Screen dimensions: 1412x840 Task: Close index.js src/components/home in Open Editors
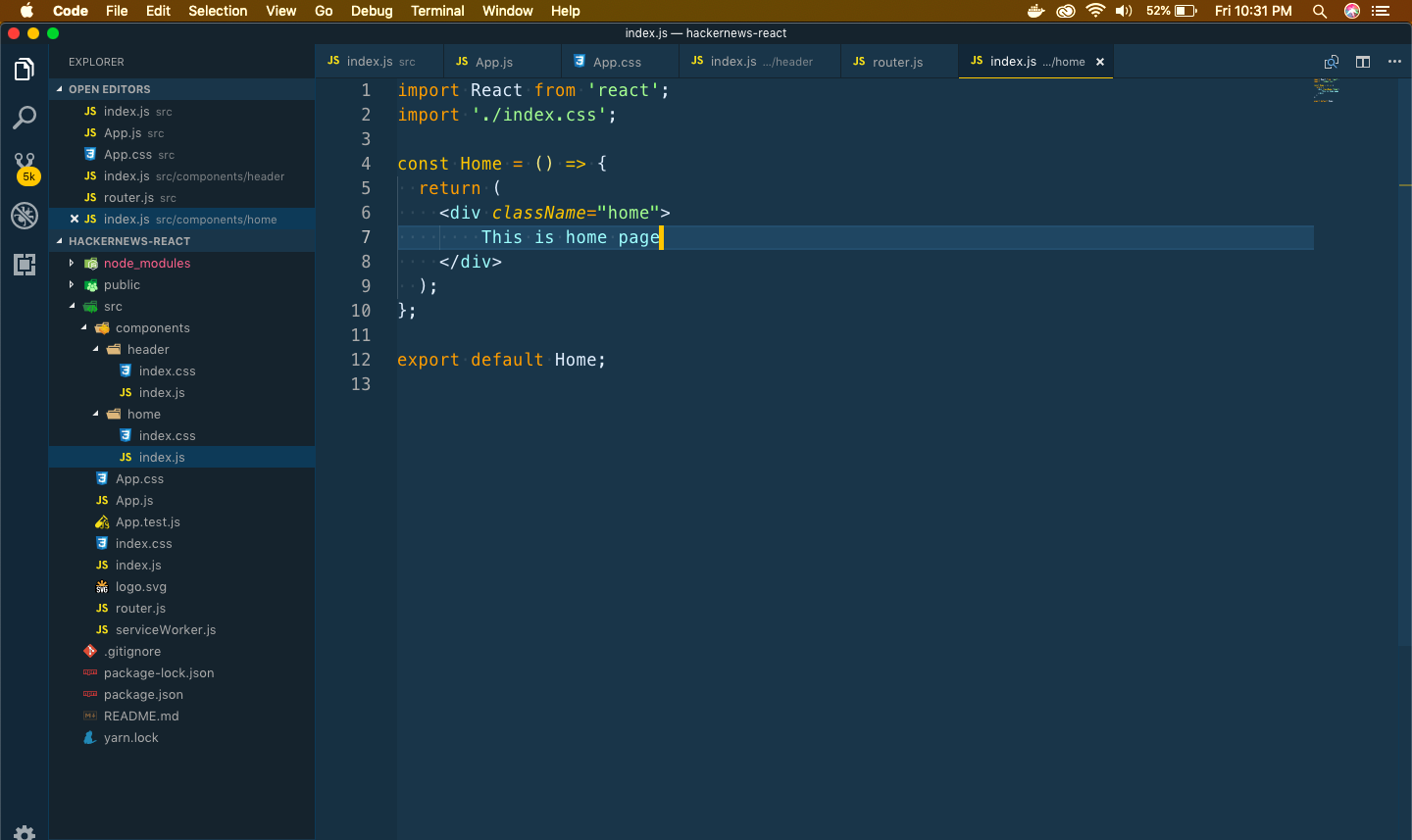[75, 219]
